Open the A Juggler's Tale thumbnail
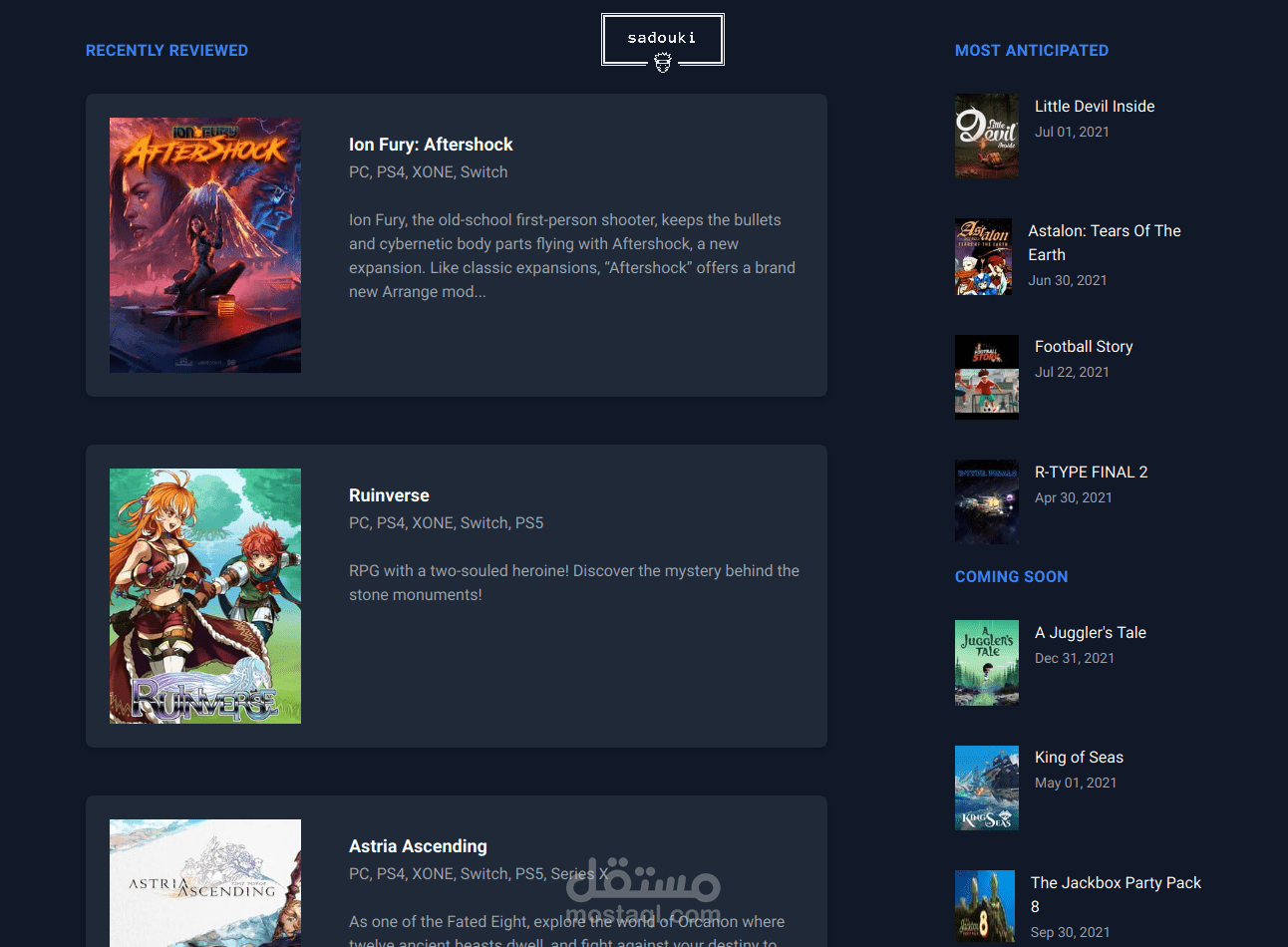 click(x=987, y=663)
